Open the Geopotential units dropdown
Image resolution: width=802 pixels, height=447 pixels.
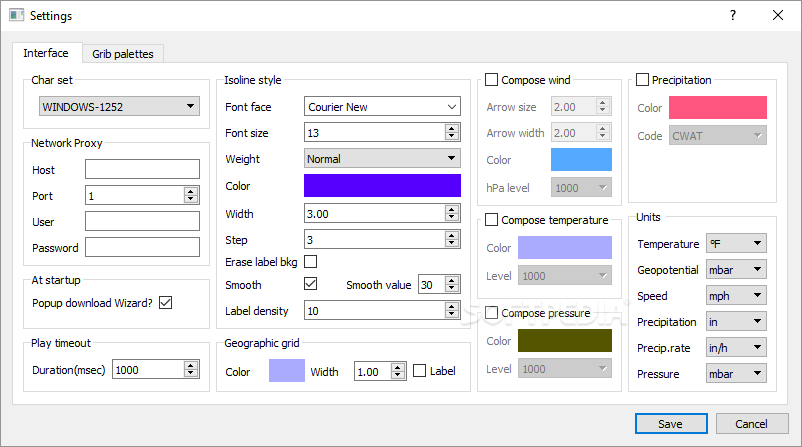[x=736, y=269]
